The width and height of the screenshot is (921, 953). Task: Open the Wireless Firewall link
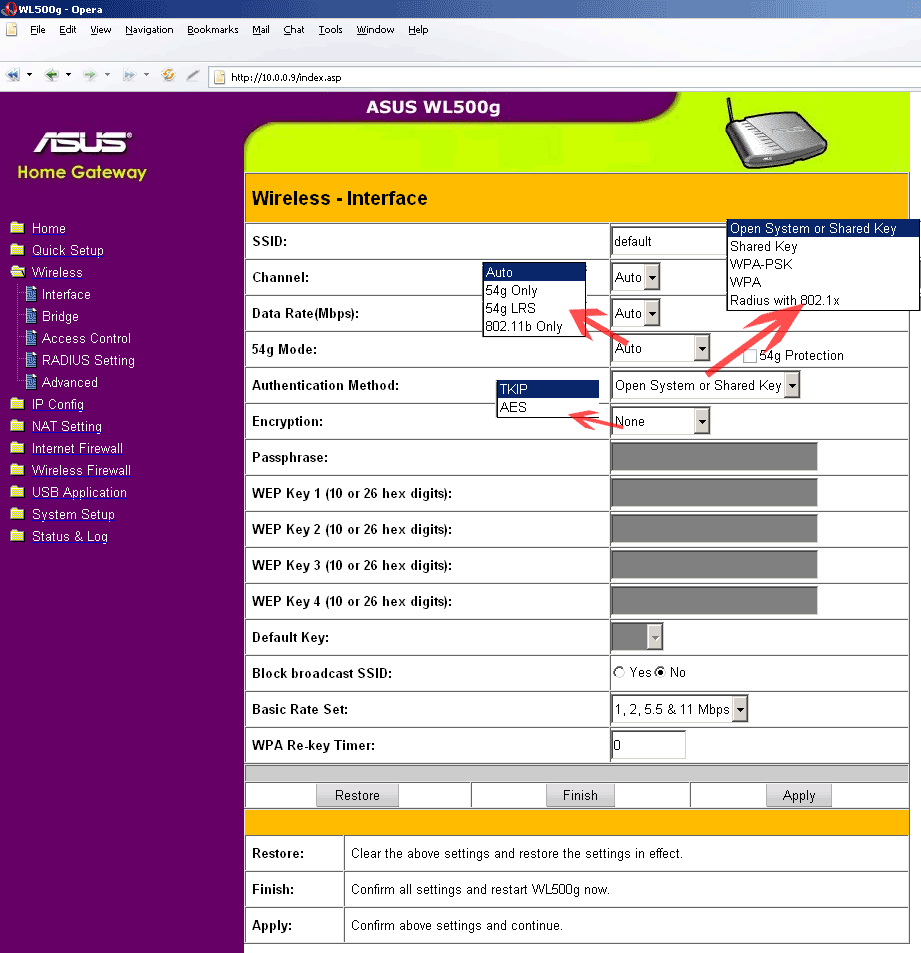pyautogui.click(x=81, y=470)
